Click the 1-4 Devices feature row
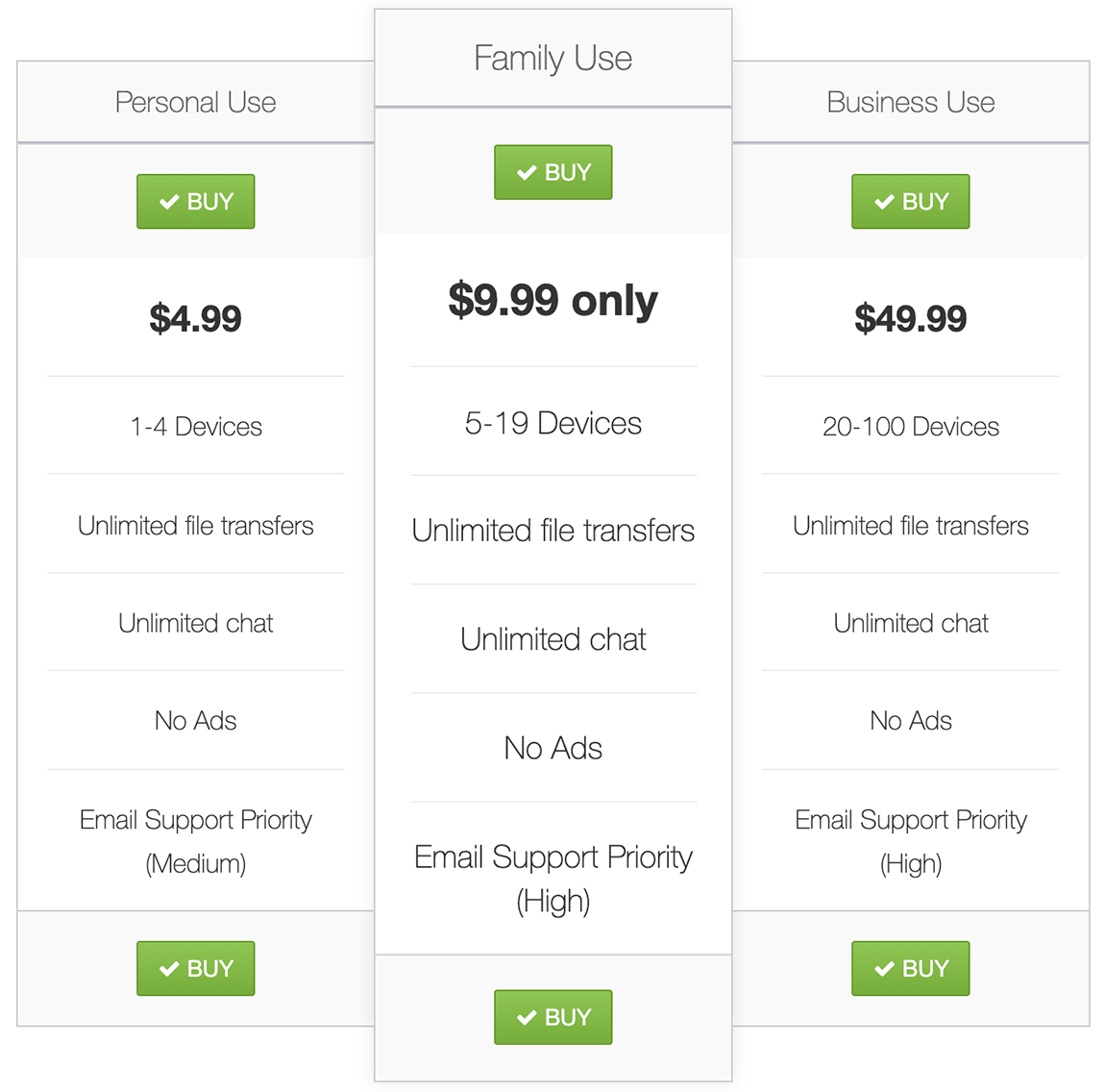This screenshot has height=1092, width=1105. click(x=195, y=426)
